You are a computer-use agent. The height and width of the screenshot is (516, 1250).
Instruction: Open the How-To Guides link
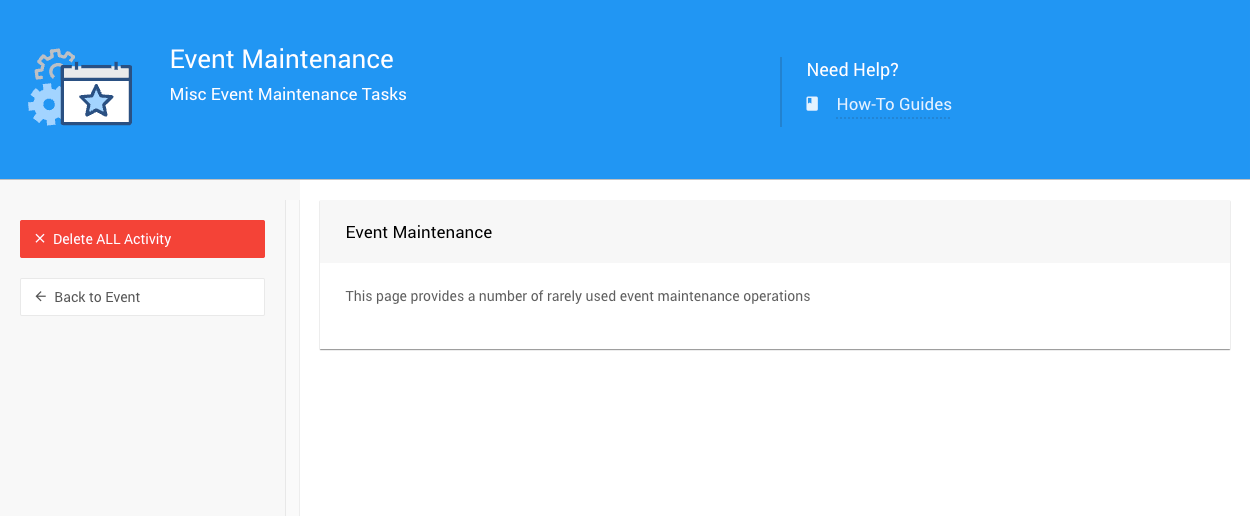893,104
